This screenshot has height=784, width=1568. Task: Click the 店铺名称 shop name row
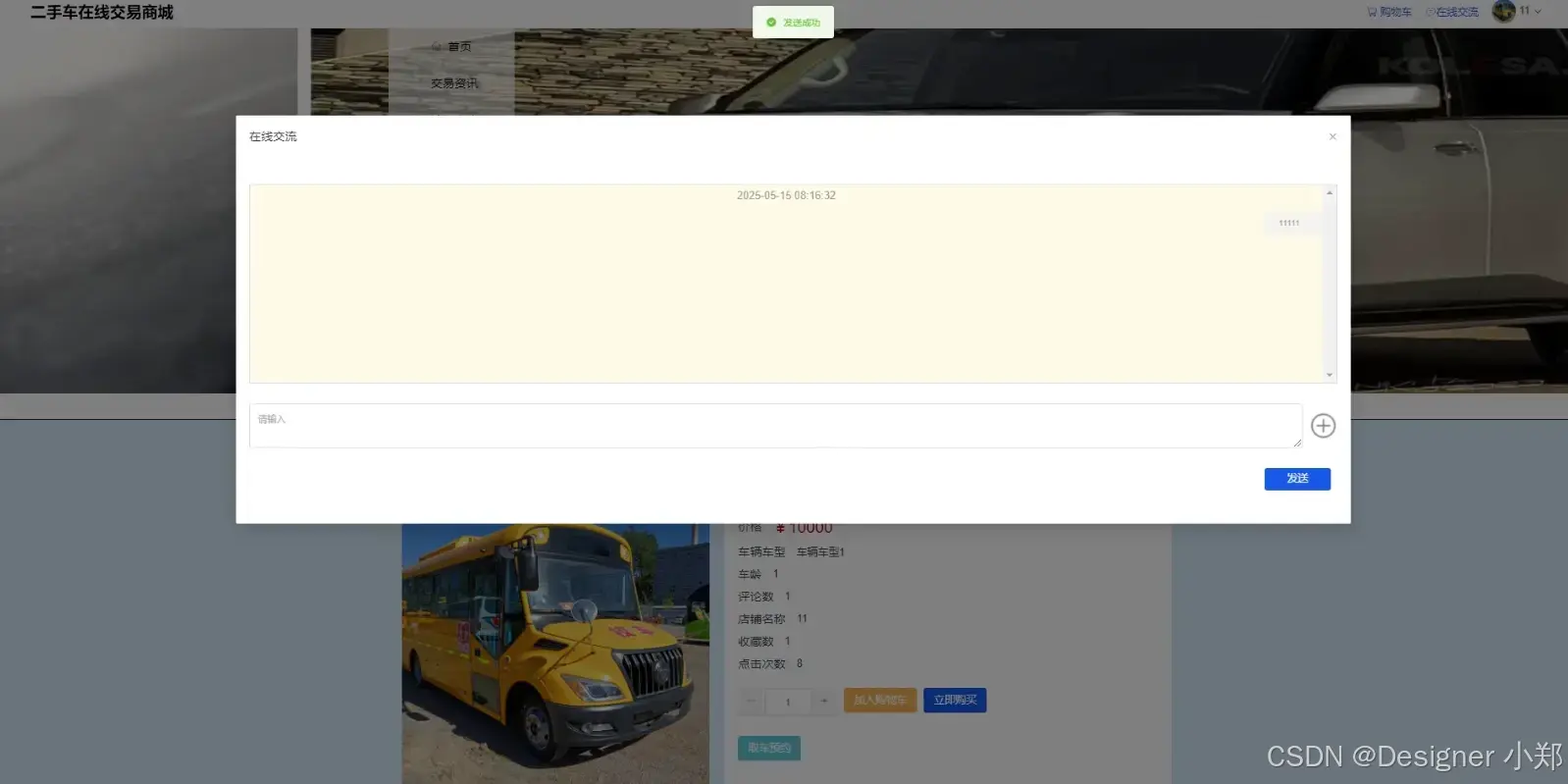coord(773,619)
